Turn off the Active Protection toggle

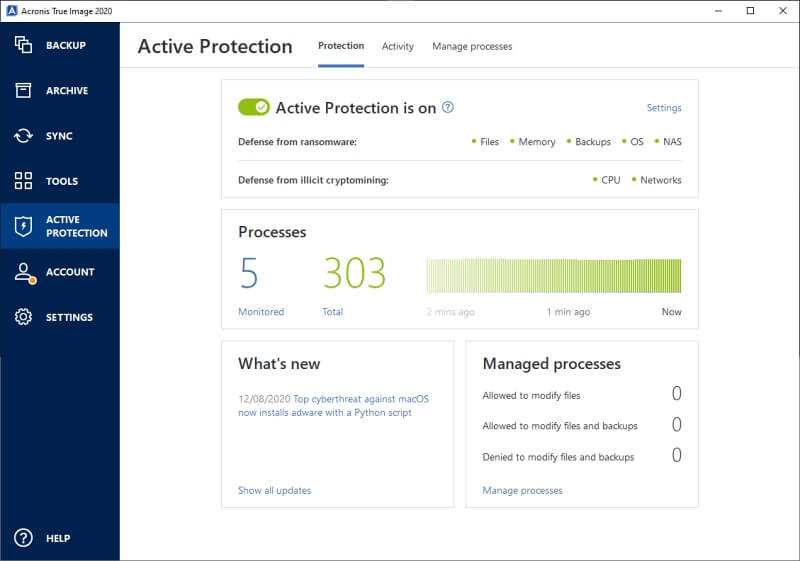pos(254,107)
